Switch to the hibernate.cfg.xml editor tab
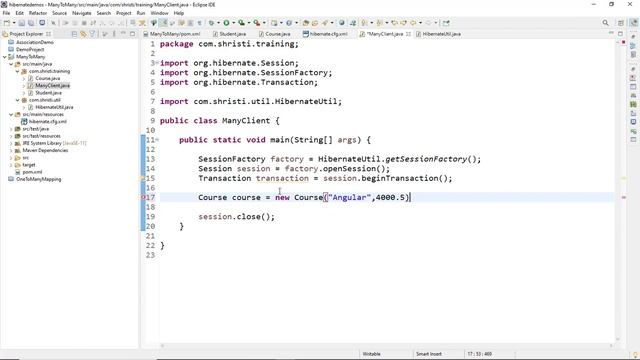The width and height of the screenshot is (640, 360). coord(326,34)
